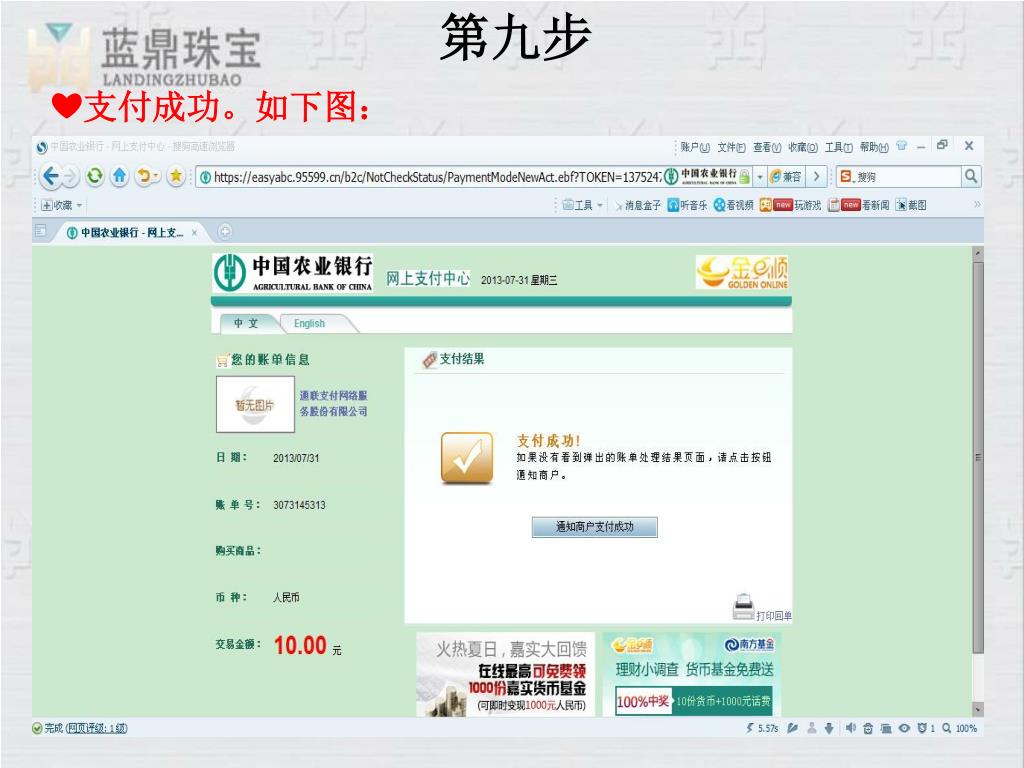
Task: Click the lightning 5.57s speed indicator
Action: 762,728
